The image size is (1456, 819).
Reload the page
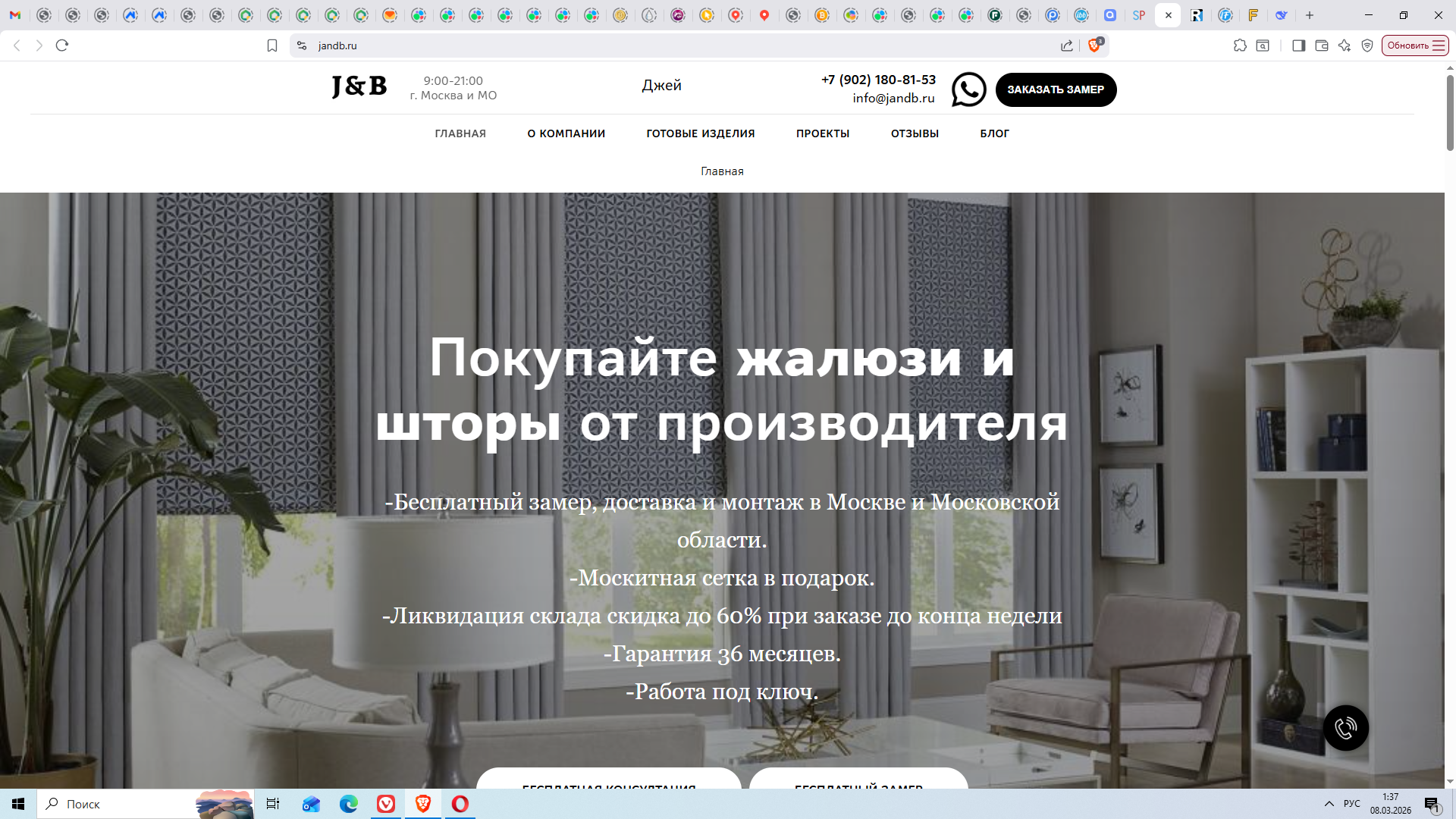click(x=62, y=45)
